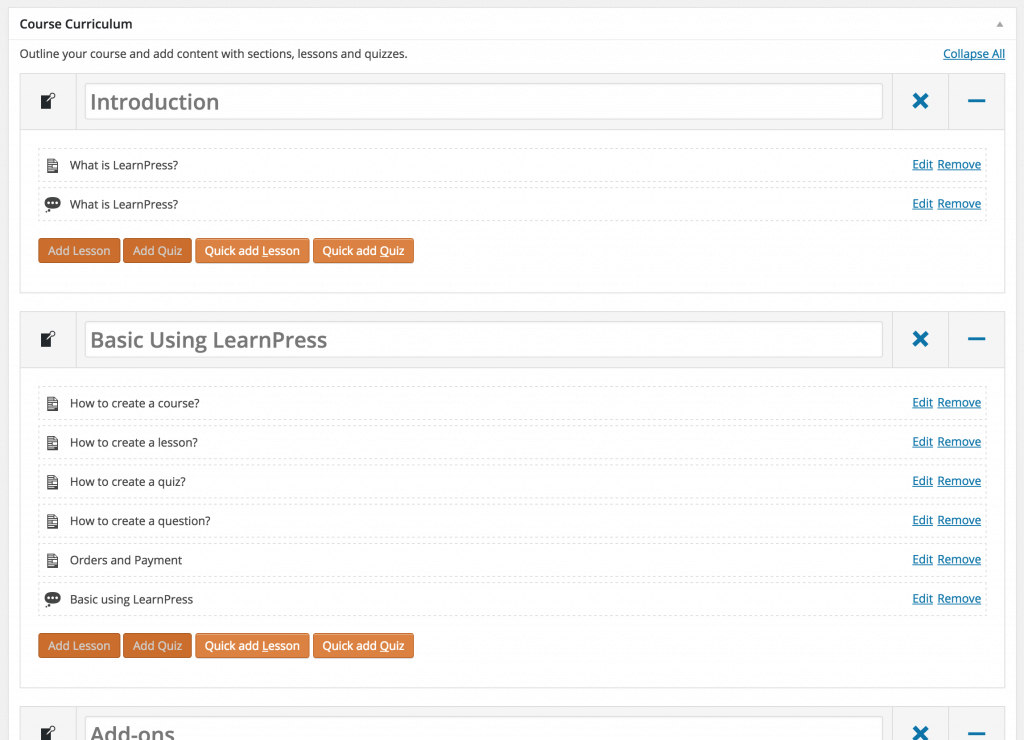The width and height of the screenshot is (1024, 740).
Task: Click lesson icon of How to create a quiz?
Action: tap(53, 482)
